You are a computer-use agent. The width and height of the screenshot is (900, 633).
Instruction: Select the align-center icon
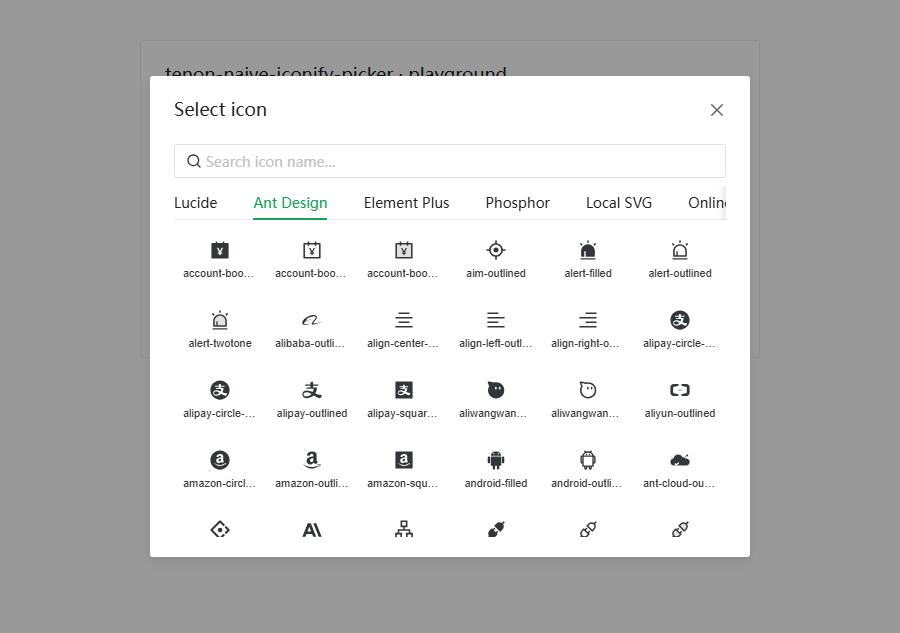pyautogui.click(x=404, y=320)
